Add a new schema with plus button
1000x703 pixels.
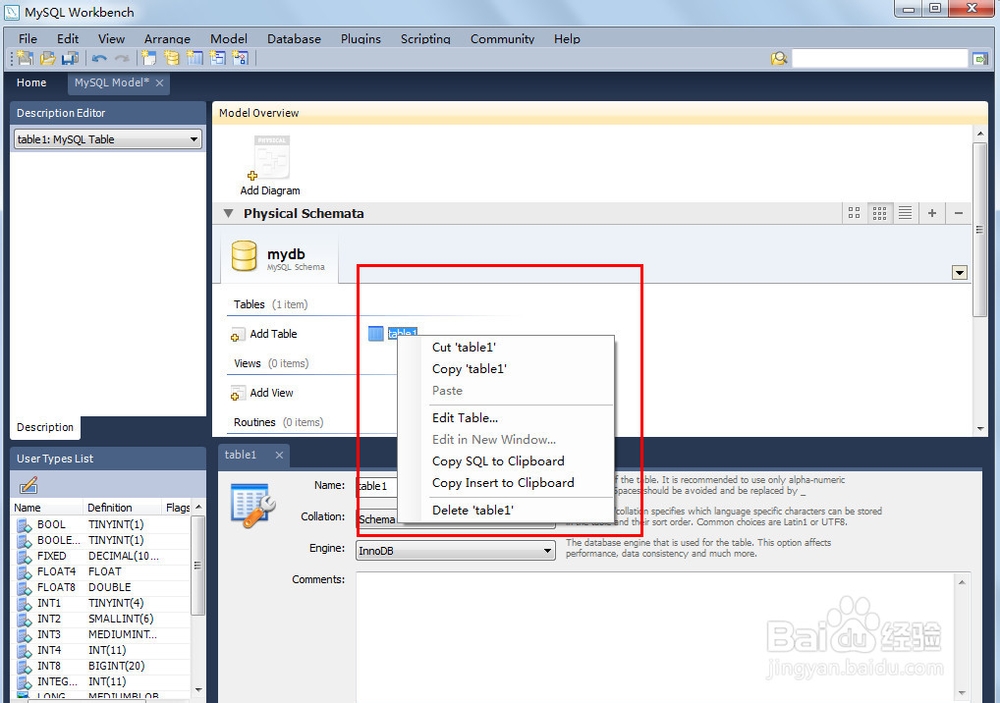click(932, 213)
